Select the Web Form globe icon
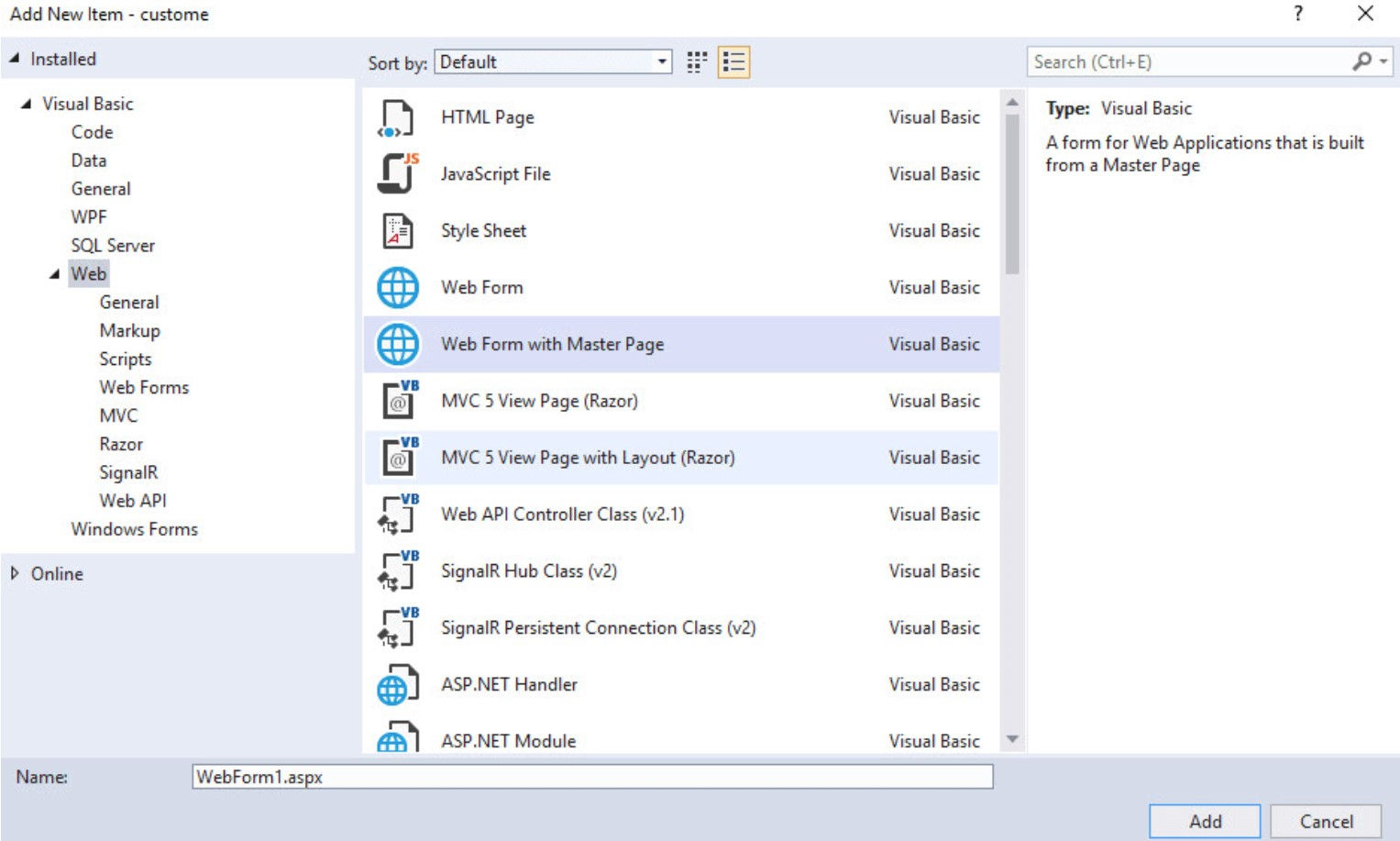 point(397,288)
